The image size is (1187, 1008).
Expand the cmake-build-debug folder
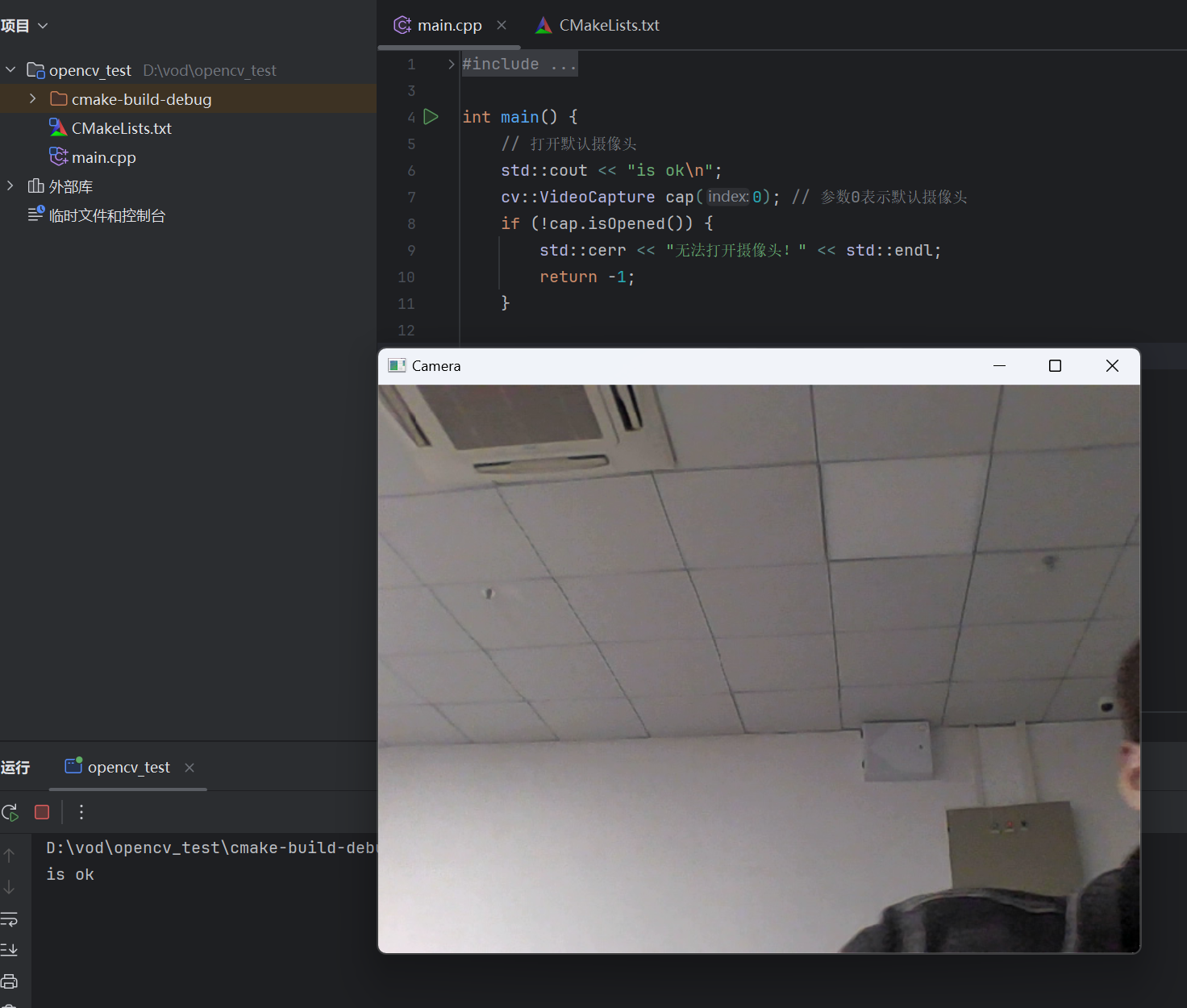[x=32, y=98]
